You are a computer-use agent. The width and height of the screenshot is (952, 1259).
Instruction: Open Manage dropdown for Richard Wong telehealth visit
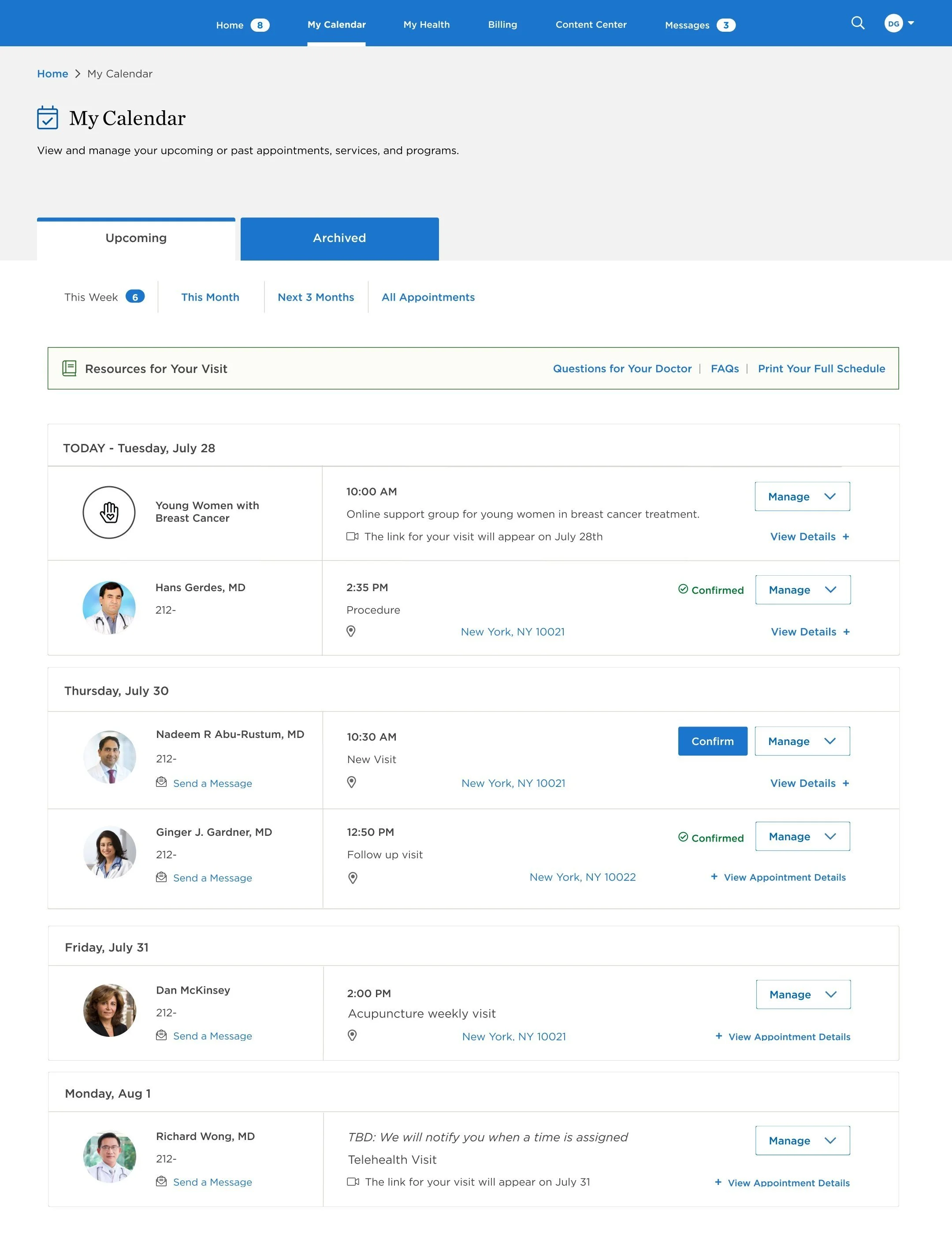coord(802,1140)
